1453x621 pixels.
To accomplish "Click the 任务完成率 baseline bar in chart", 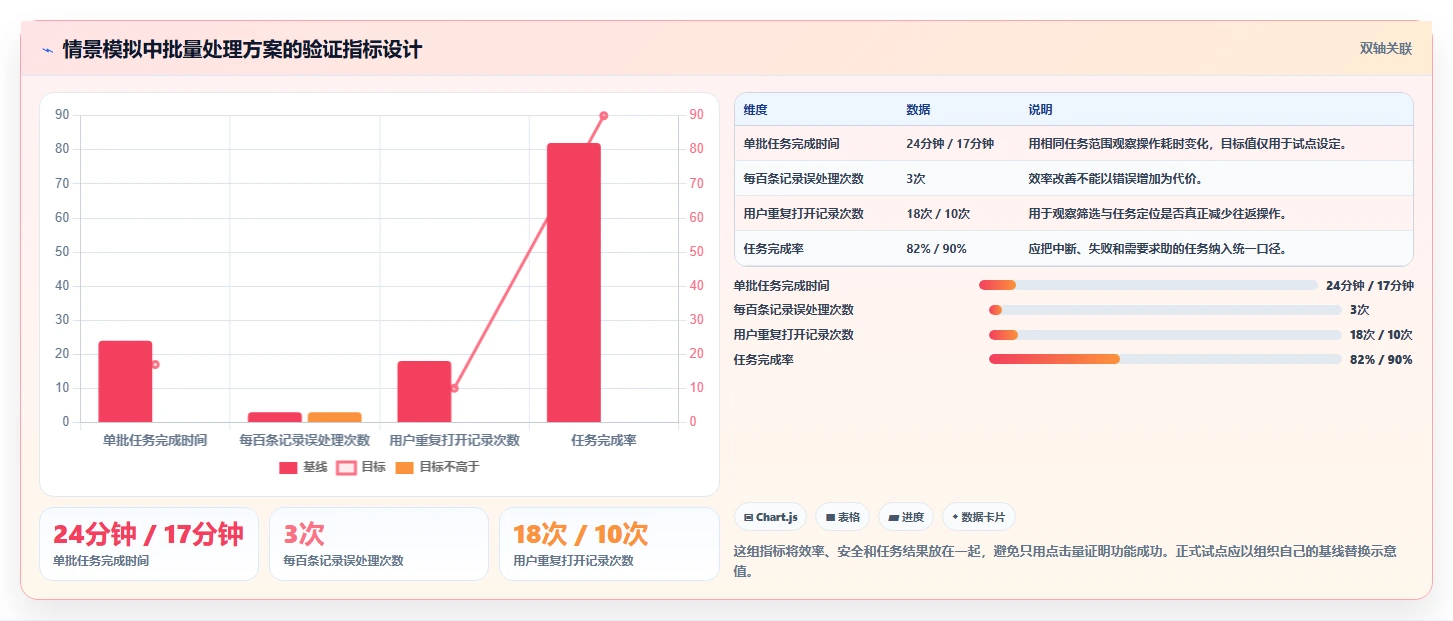I will click(574, 282).
